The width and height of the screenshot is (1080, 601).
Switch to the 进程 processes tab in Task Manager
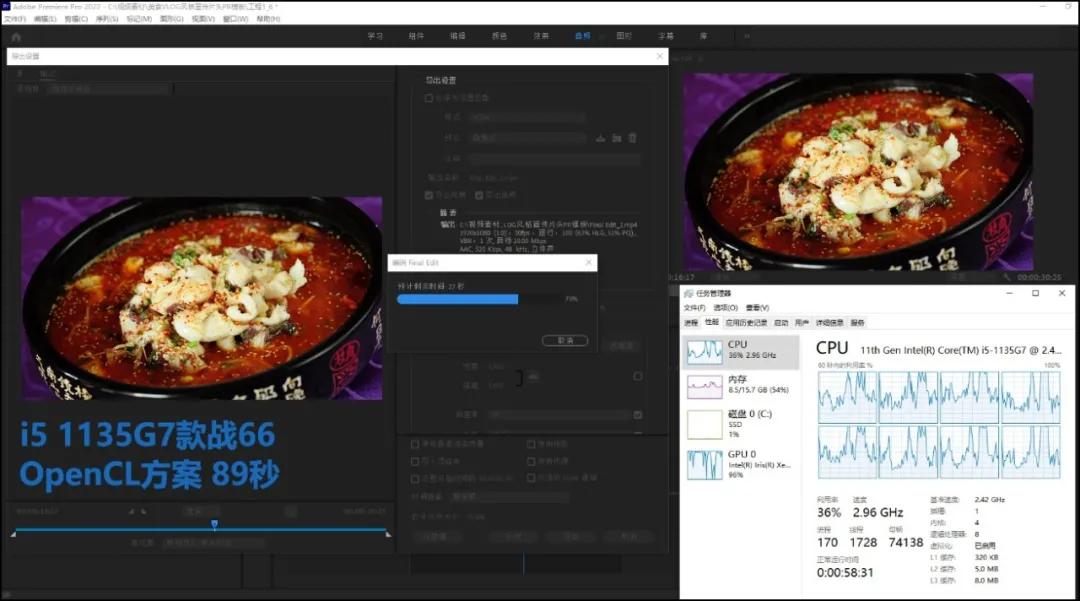pyautogui.click(x=691, y=322)
